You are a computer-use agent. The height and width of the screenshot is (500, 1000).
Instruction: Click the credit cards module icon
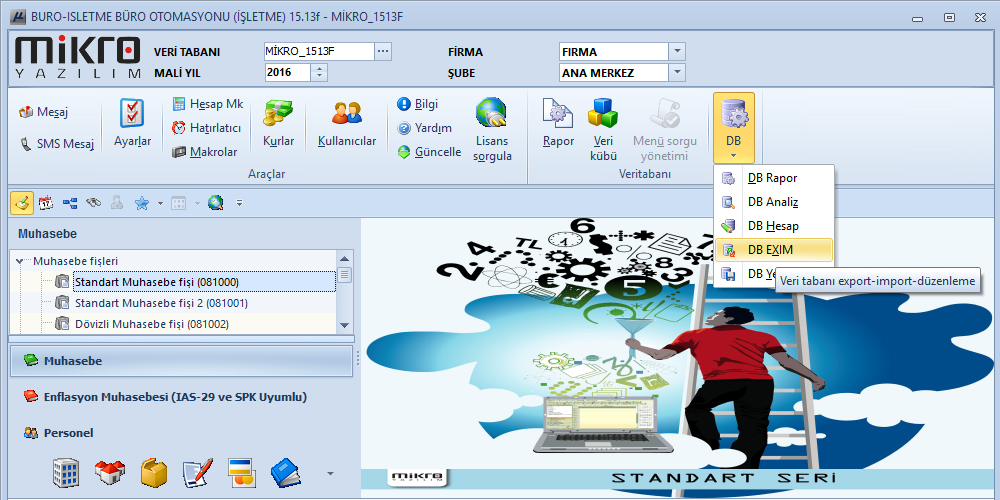pos(242,473)
